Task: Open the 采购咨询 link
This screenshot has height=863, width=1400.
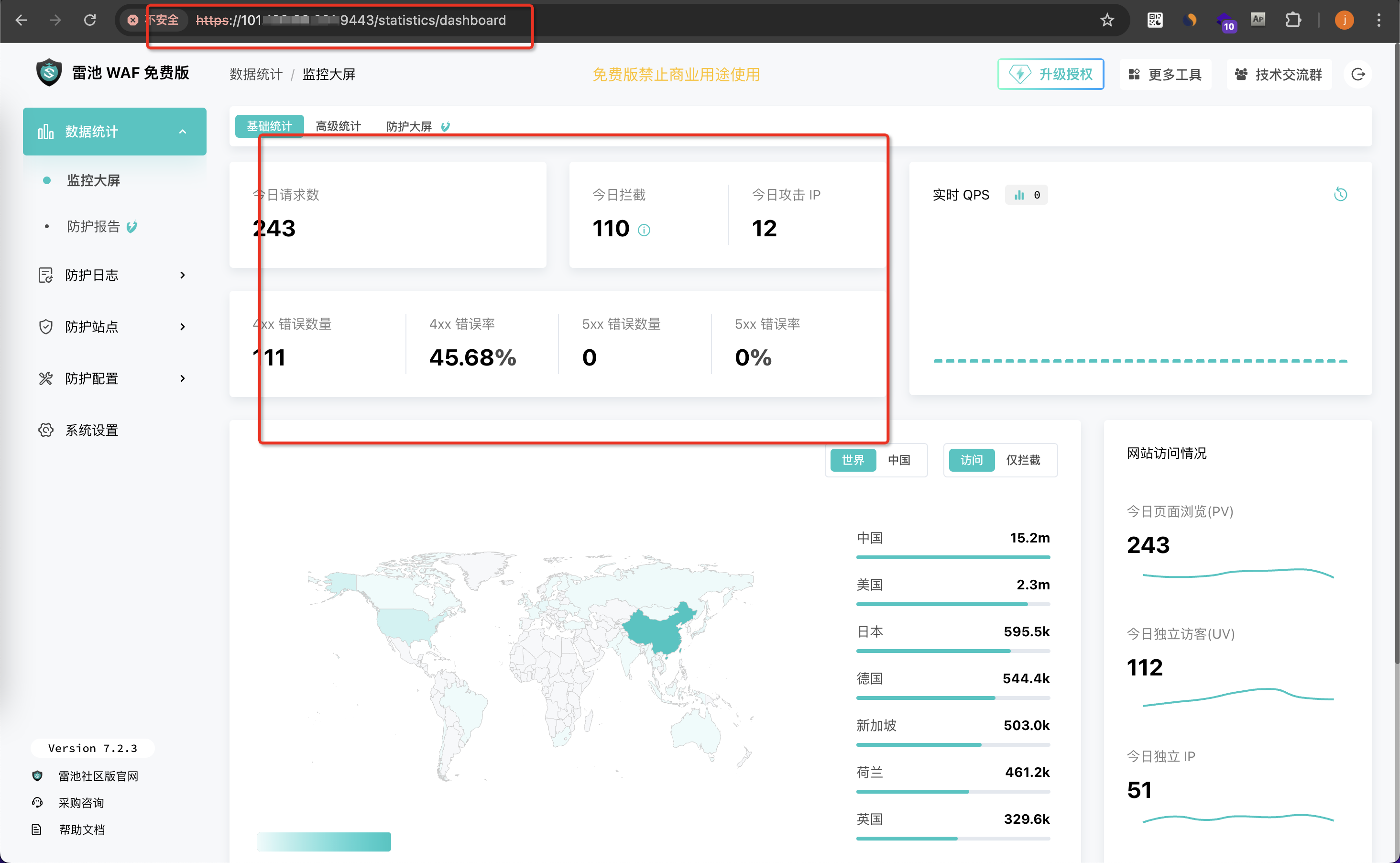Action: tap(81, 803)
